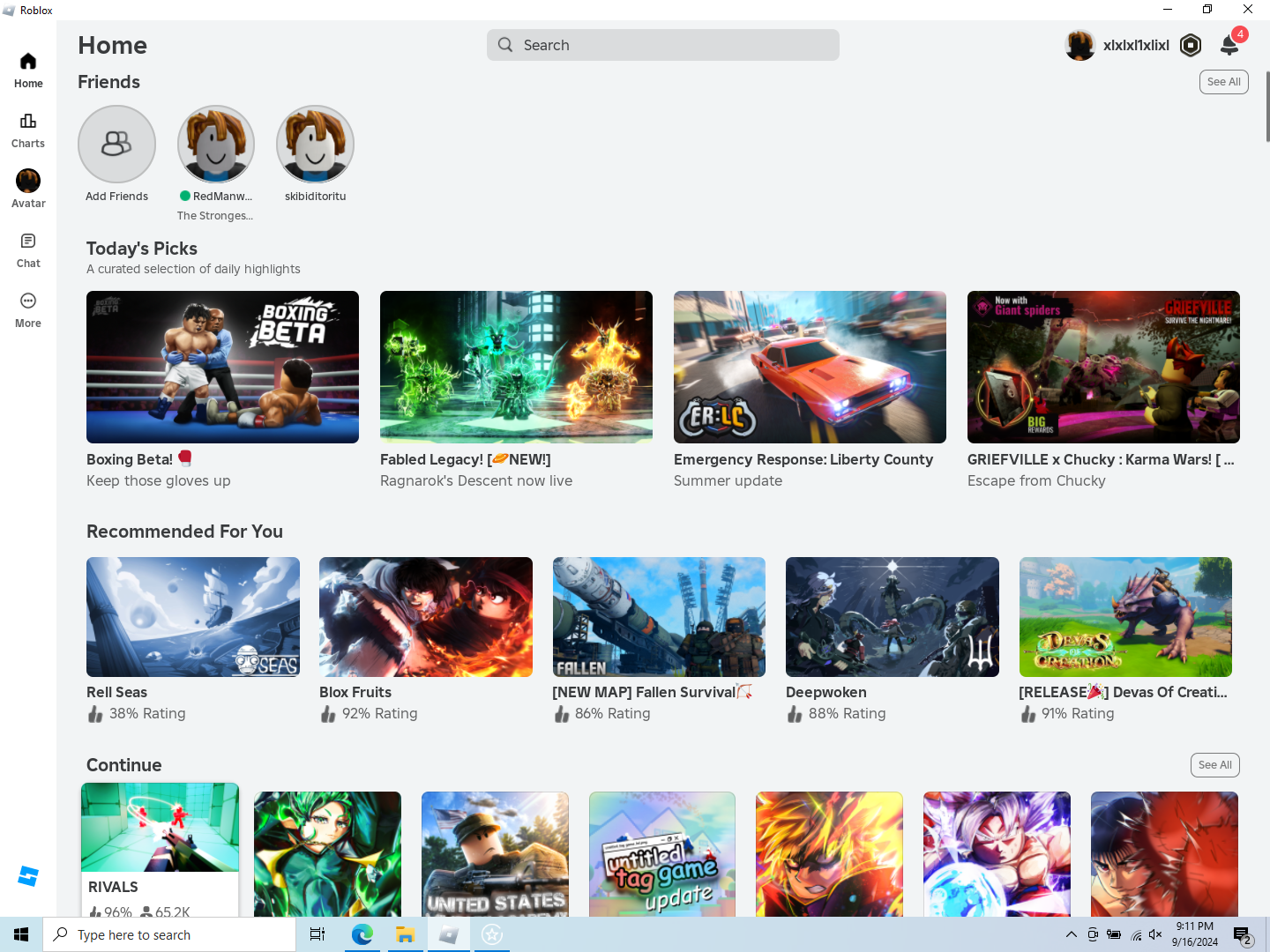The width and height of the screenshot is (1270, 952).
Task: Open the RIVALS game card
Action: 160,849
